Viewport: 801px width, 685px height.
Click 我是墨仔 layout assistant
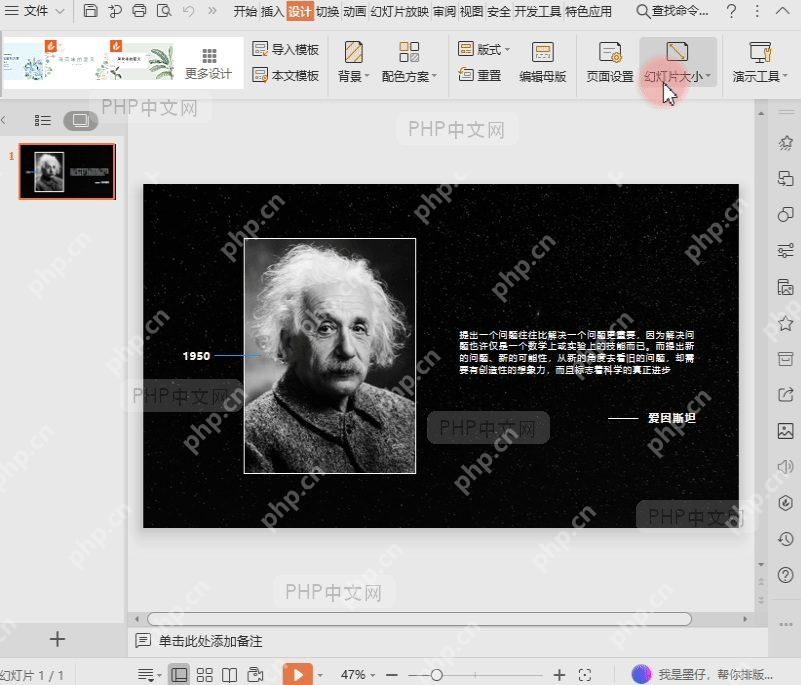(701, 674)
